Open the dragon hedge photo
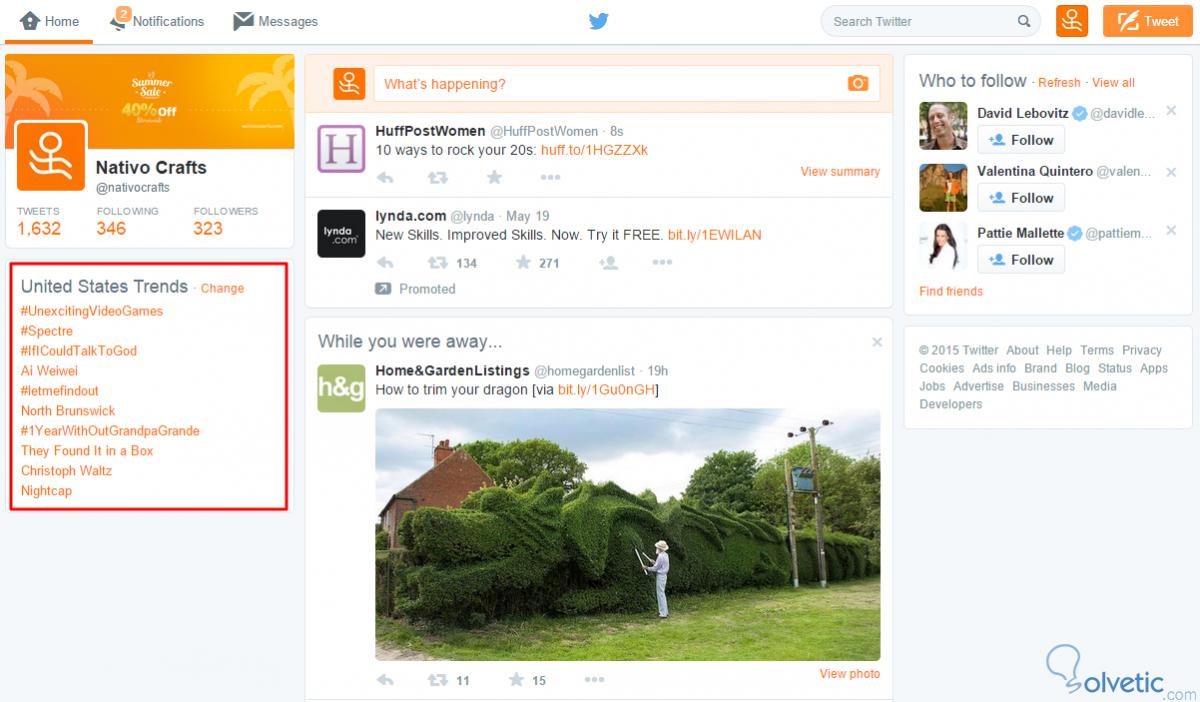 [628, 534]
